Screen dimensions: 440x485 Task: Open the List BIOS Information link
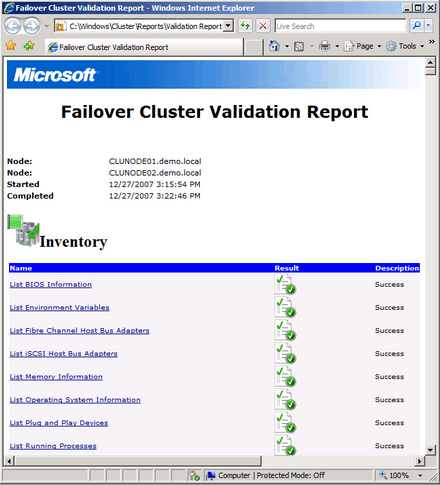(51, 285)
